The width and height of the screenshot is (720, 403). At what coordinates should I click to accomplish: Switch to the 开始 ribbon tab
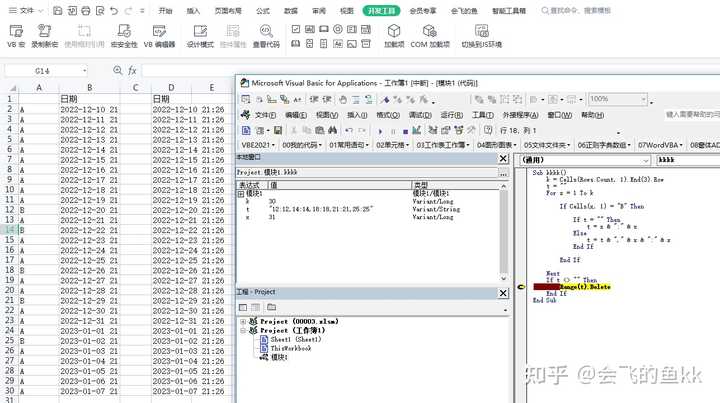coord(165,11)
